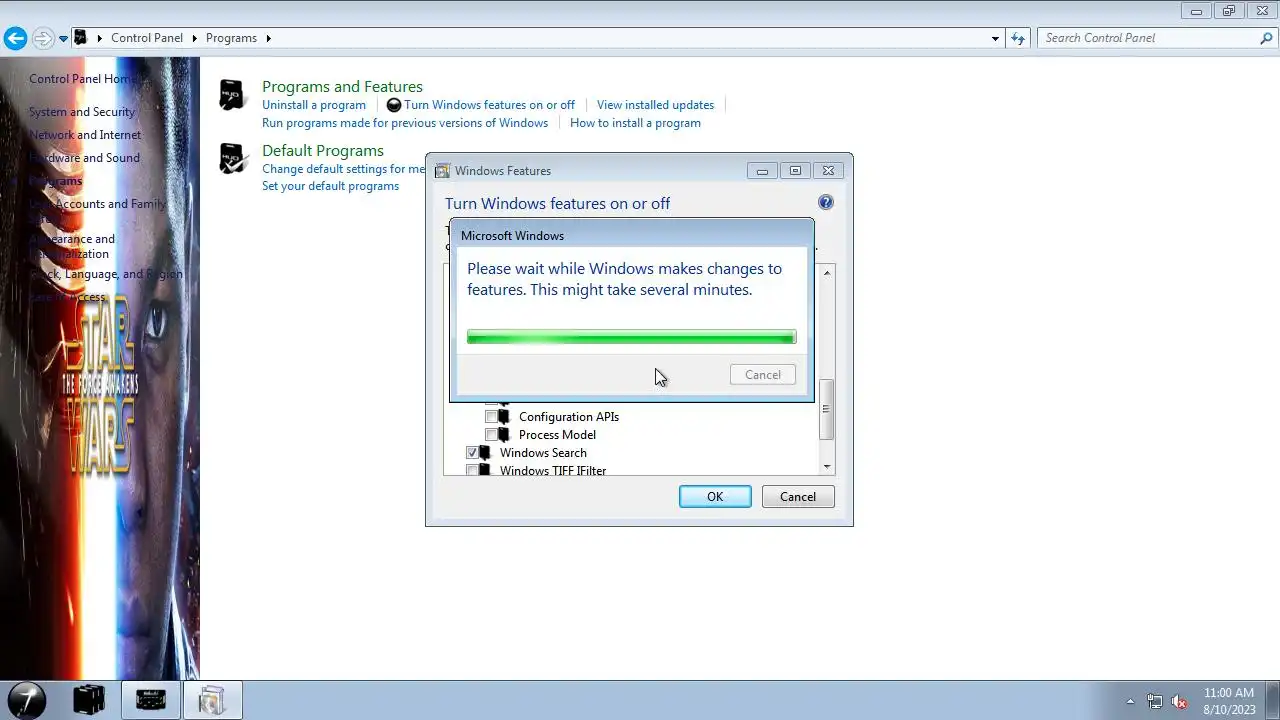Expand the arrow after Programs breadcrumb
This screenshot has height=720, width=1280.
[268, 38]
